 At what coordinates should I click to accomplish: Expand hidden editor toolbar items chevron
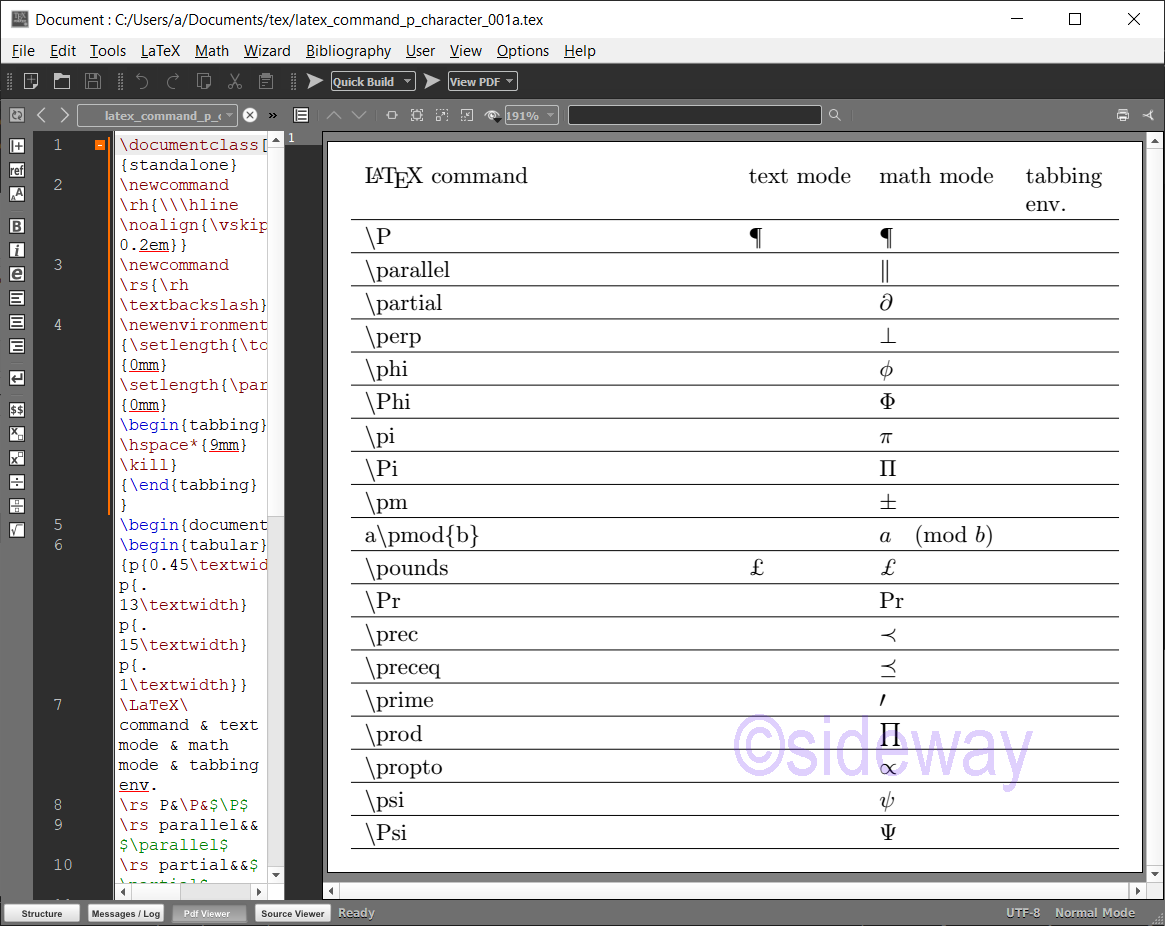[x=273, y=115]
